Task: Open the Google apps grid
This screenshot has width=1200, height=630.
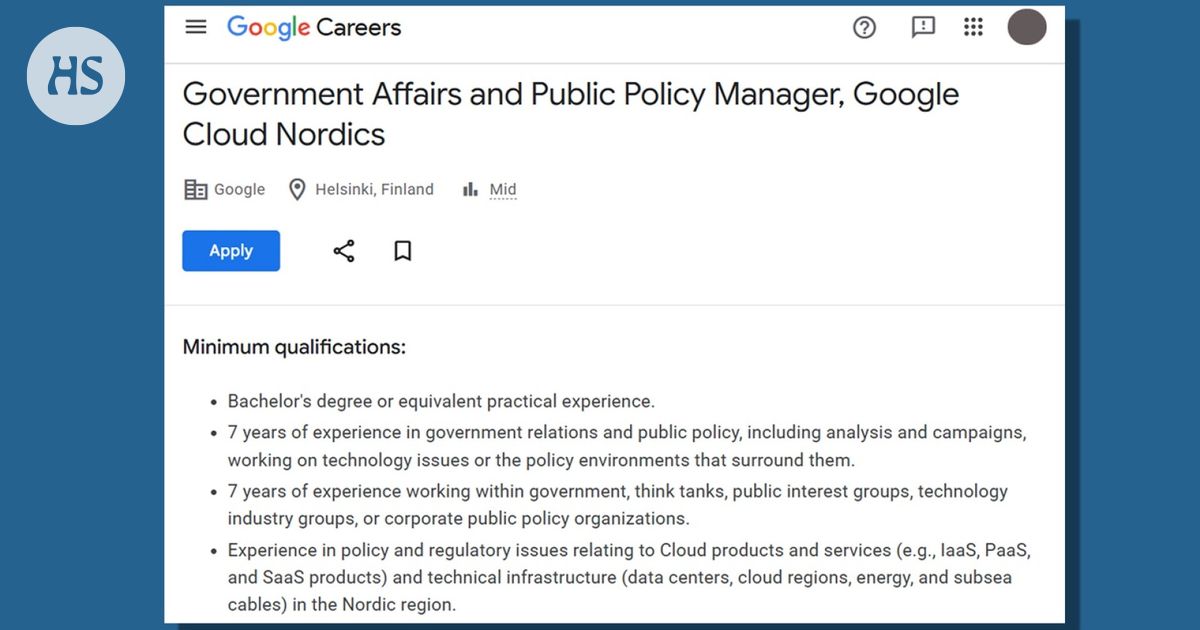Action: click(973, 27)
